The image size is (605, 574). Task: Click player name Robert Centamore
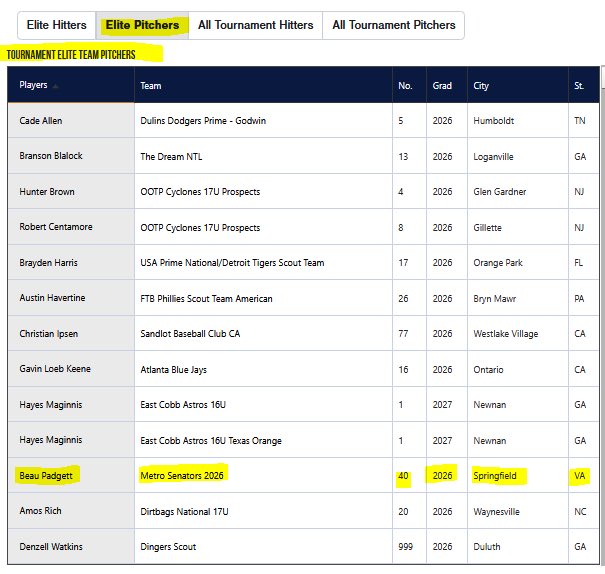tap(56, 227)
